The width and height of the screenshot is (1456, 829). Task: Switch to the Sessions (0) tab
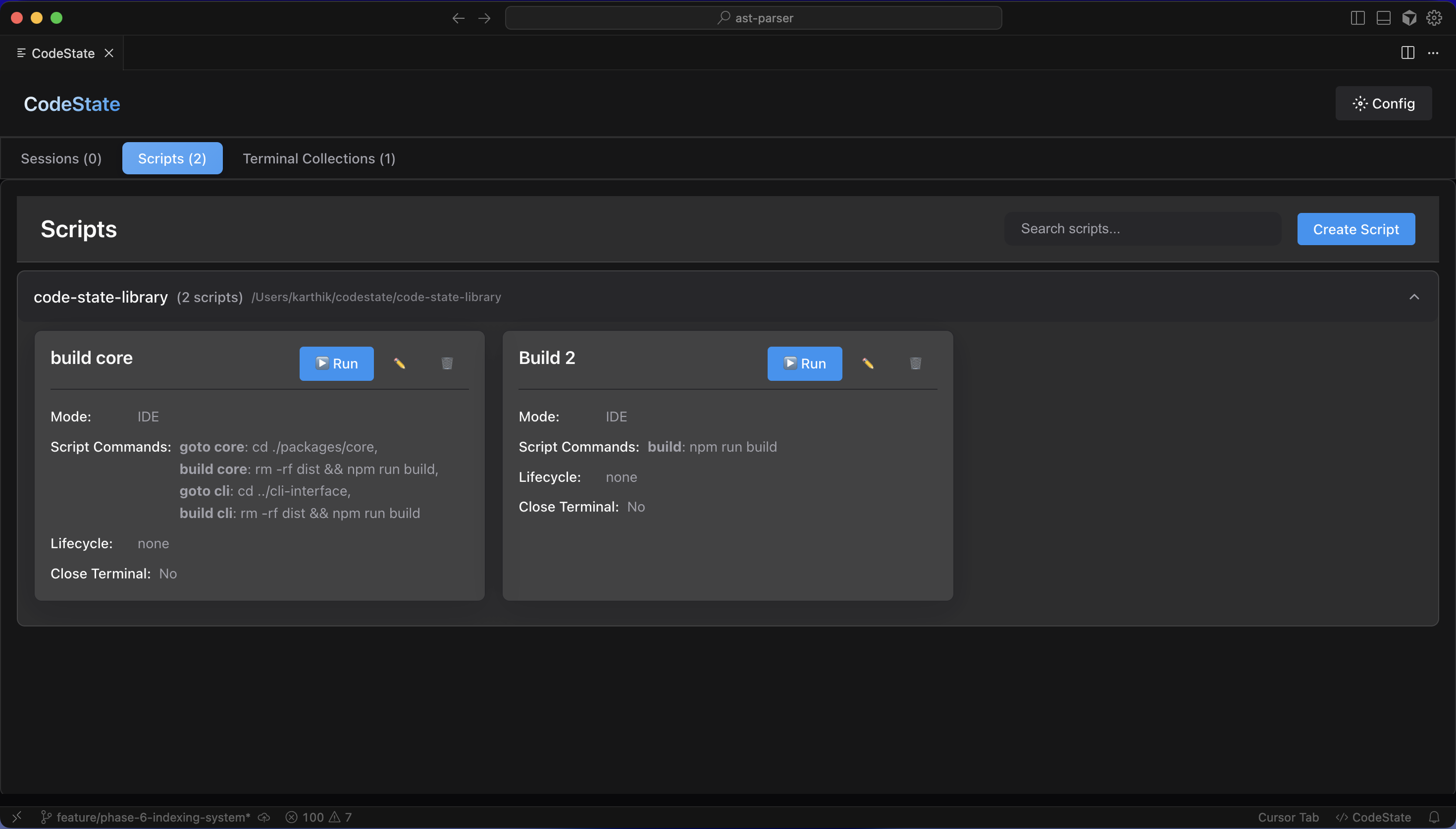(x=61, y=158)
